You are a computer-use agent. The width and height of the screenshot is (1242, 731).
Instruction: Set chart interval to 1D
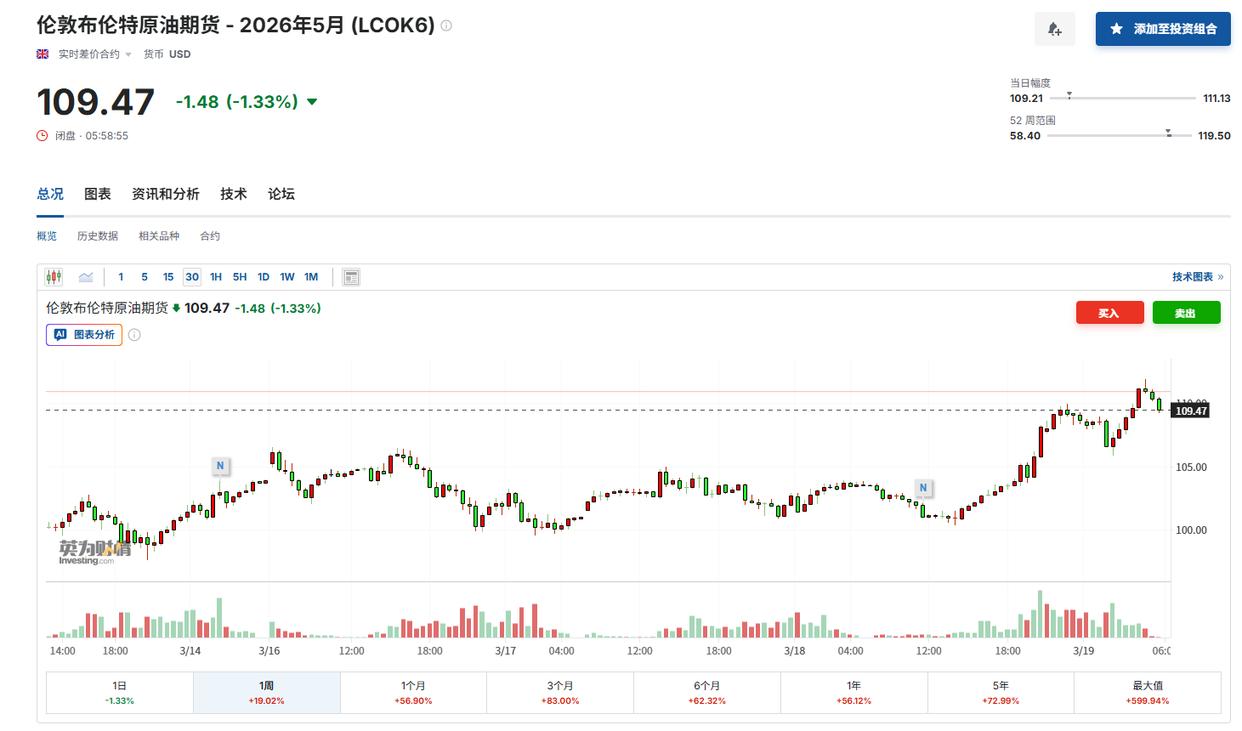pyautogui.click(x=263, y=277)
